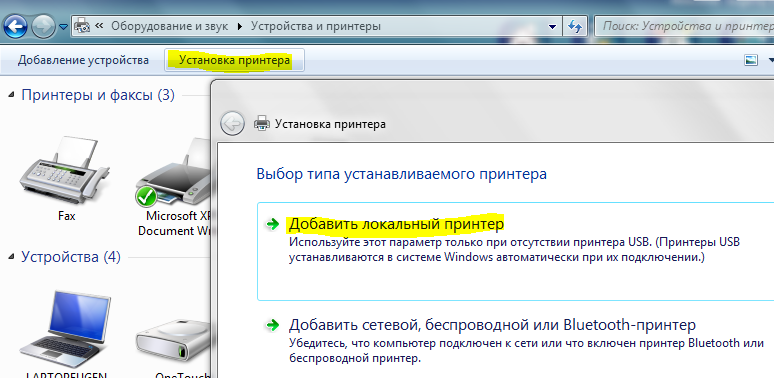
Task: Select the Оборудование и звук breadcrumb
Action: pos(169,26)
